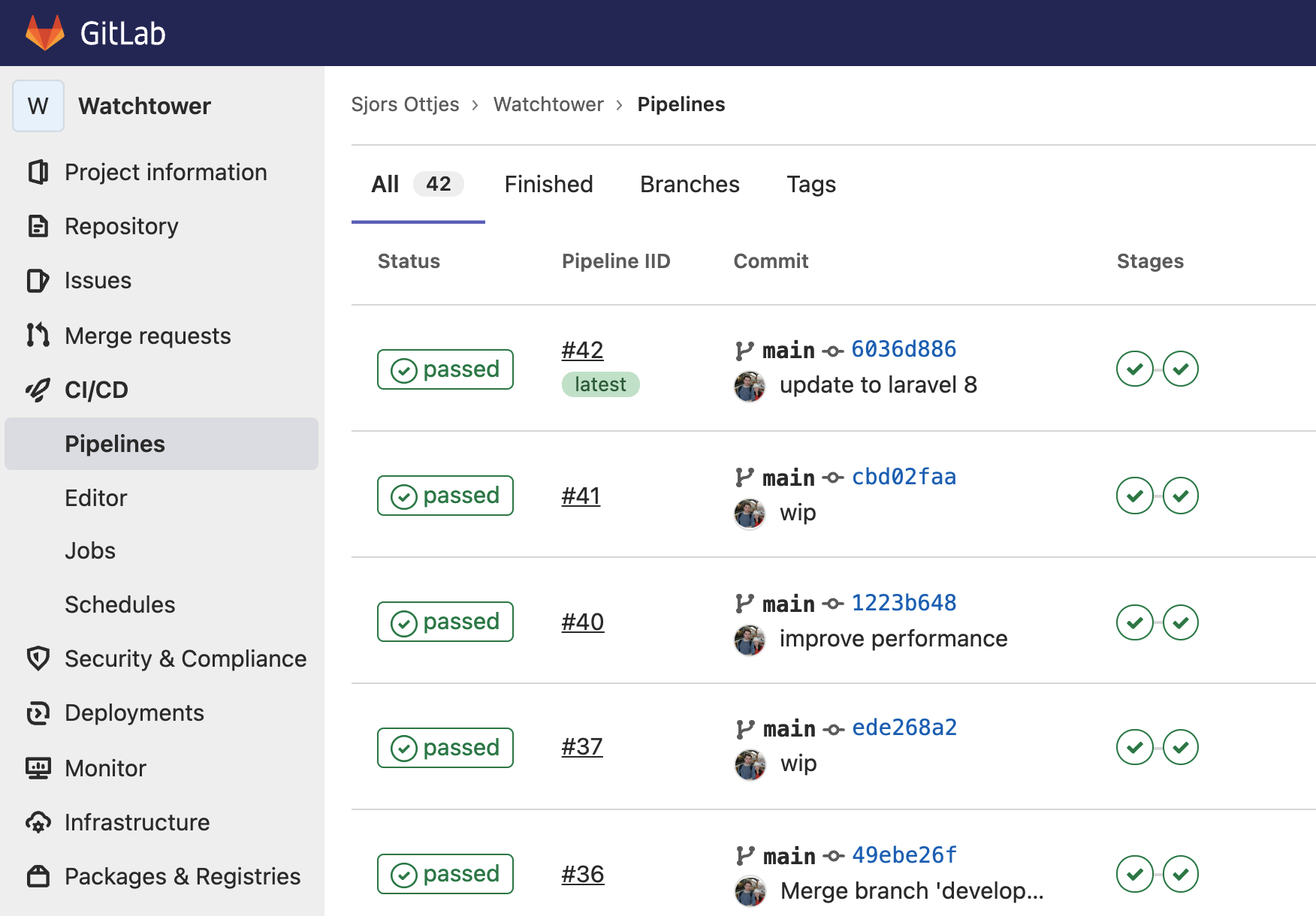
Task: Open Project information in the sidebar
Action: click(x=166, y=172)
